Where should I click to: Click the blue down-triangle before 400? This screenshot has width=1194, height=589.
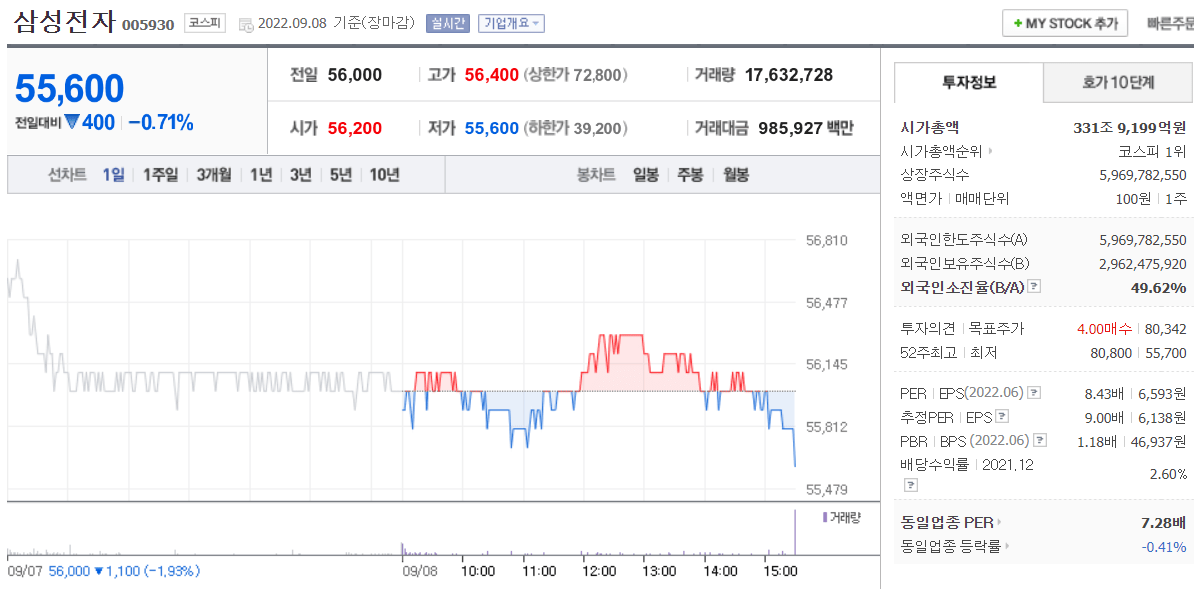[x=72, y=122]
